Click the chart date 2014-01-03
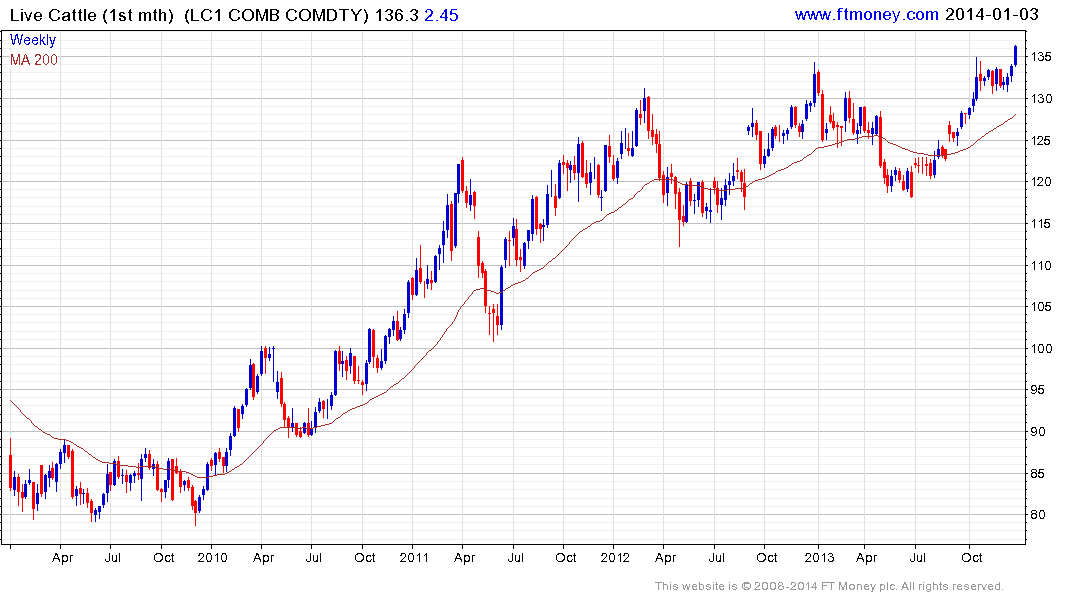 pyautogui.click(x=991, y=14)
